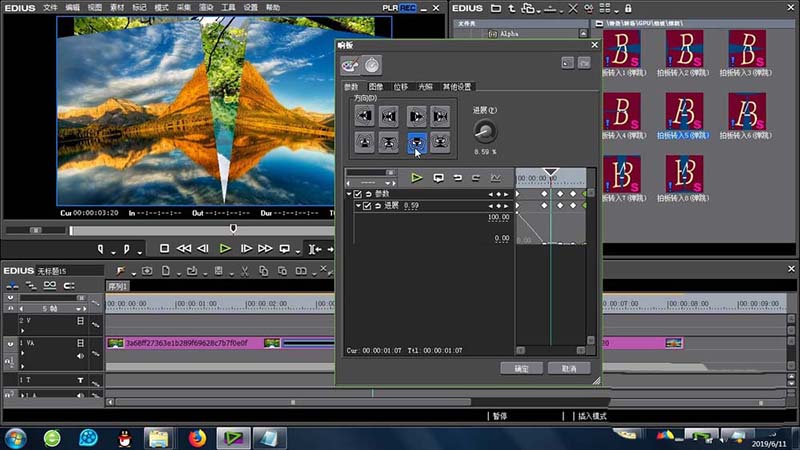
Task: Expand the 2 V track
Action: click(x=22, y=330)
